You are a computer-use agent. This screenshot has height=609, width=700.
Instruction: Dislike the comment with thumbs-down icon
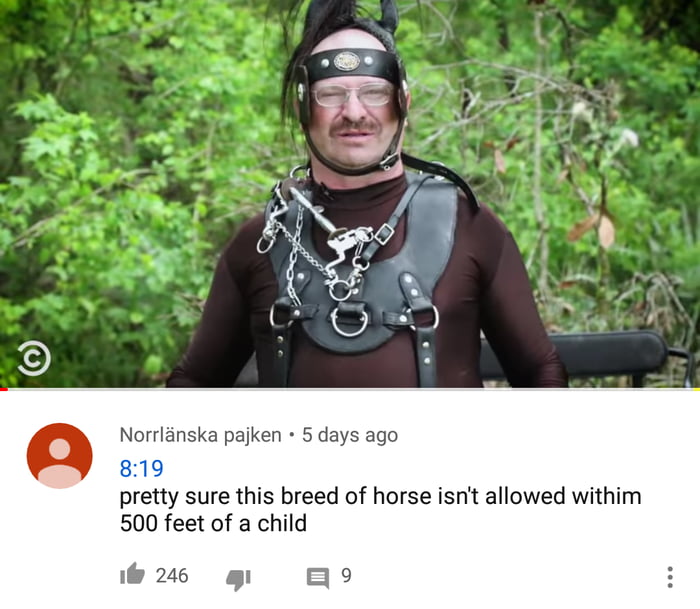coord(238,579)
